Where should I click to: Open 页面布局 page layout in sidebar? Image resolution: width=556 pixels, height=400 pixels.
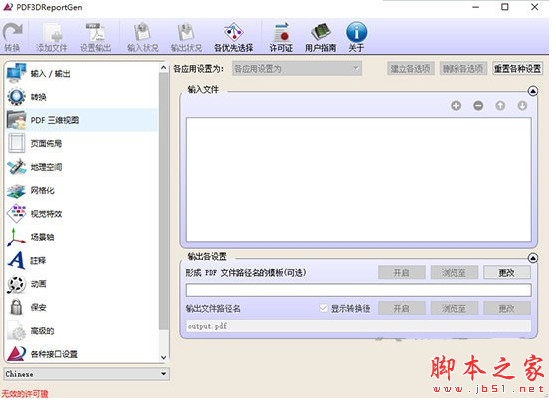point(82,144)
